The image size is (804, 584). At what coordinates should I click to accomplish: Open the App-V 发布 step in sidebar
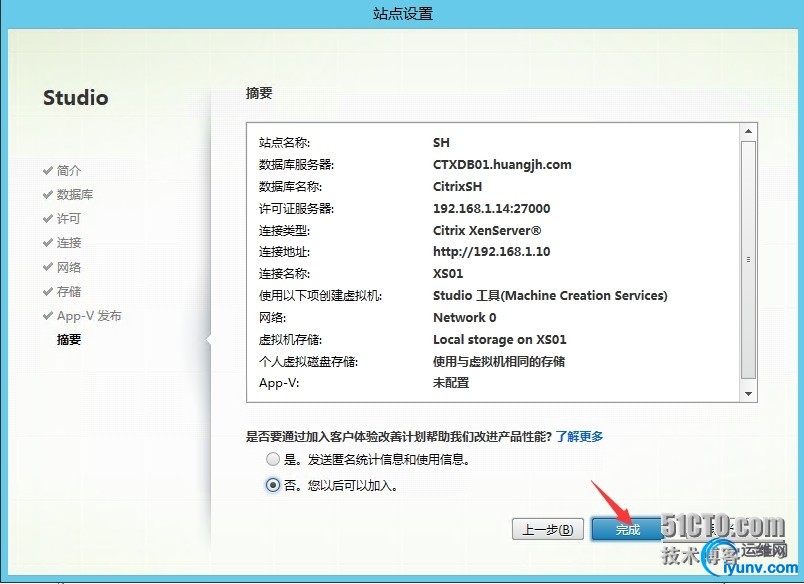tap(89, 315)
